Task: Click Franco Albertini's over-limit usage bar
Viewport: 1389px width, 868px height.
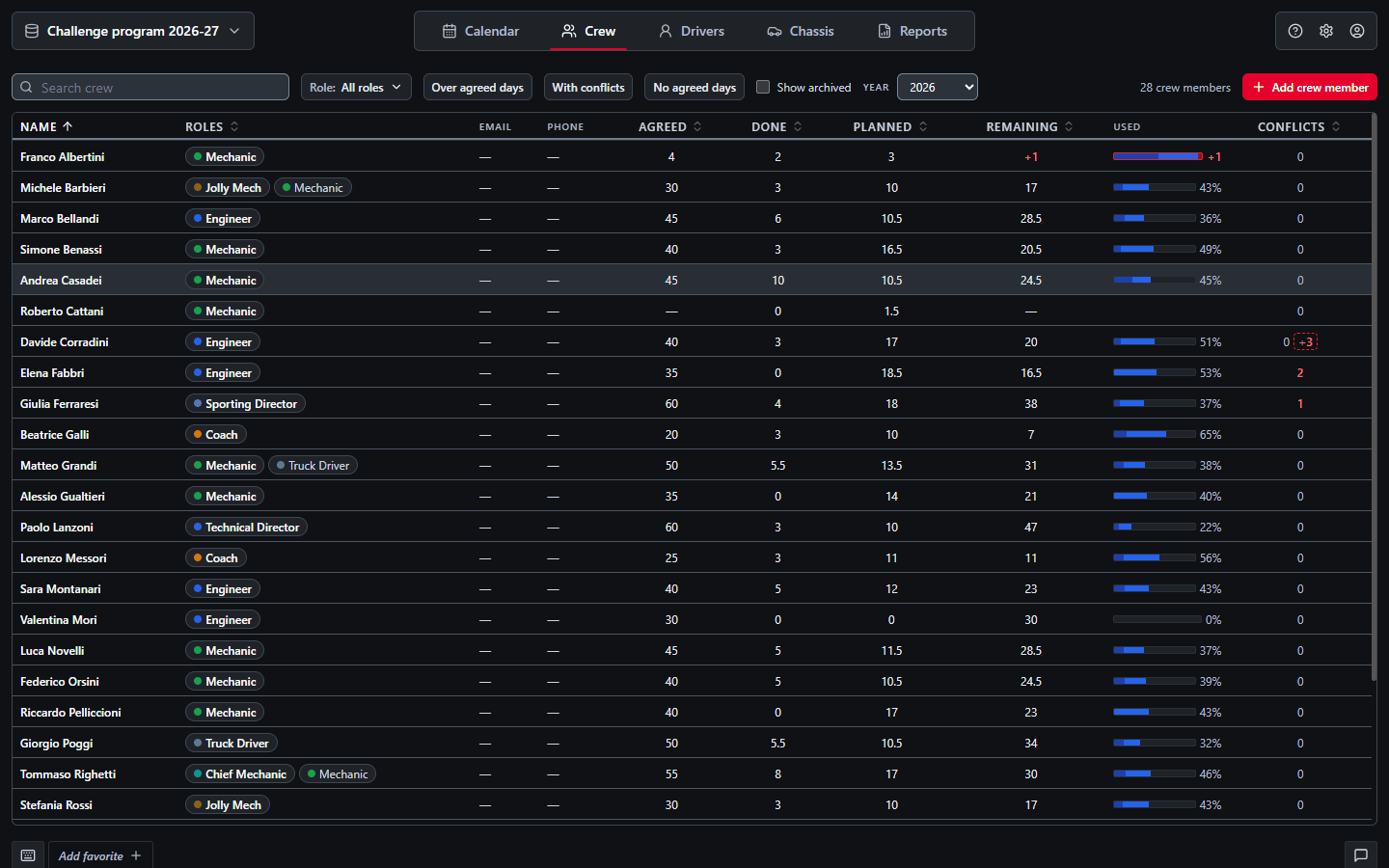Action: 1157,156
